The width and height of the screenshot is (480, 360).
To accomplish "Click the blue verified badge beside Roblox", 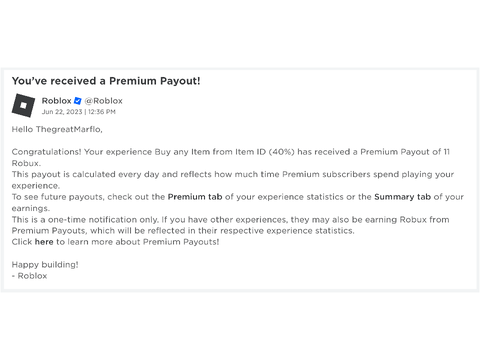I will click(x=78, y=101).
